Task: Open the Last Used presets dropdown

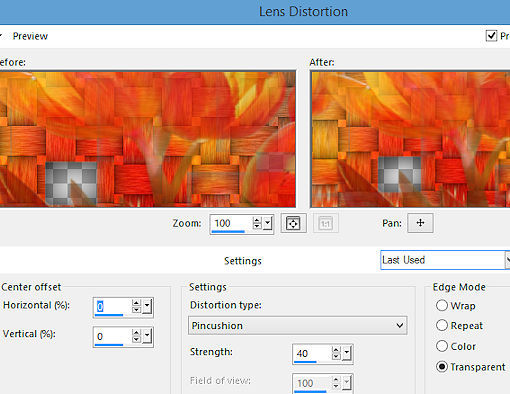Action: click(x=507, y=260)
